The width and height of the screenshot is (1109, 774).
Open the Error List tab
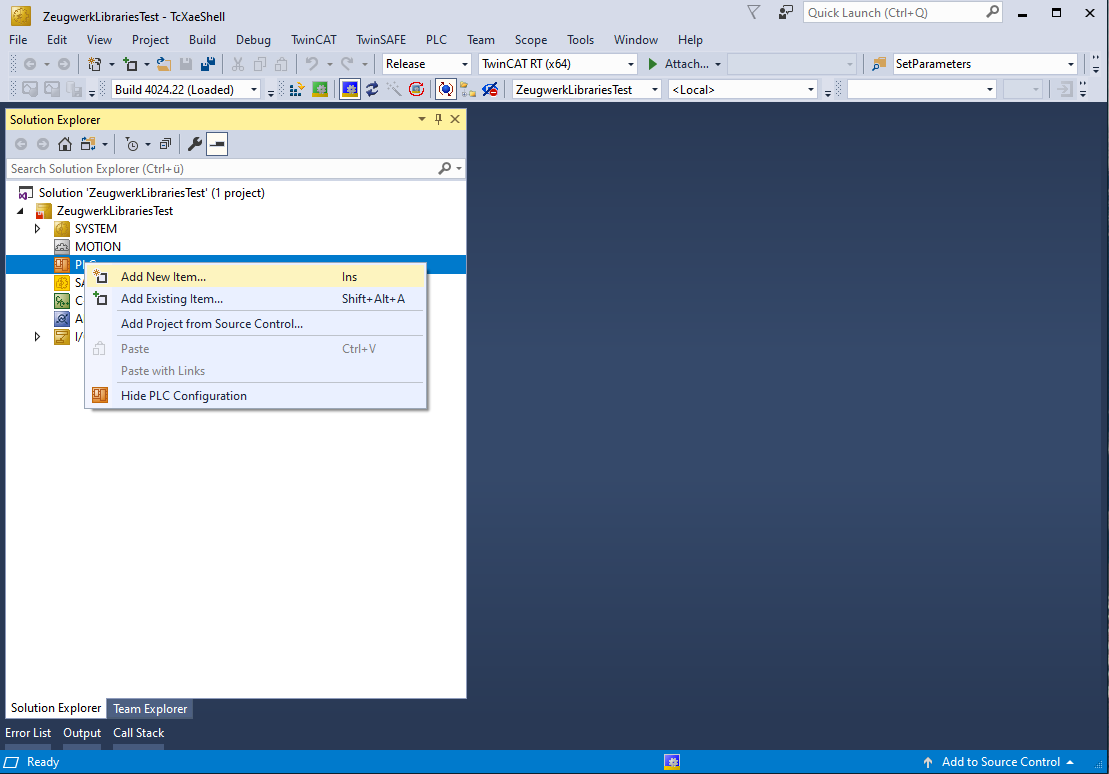[x=28, y=733]
